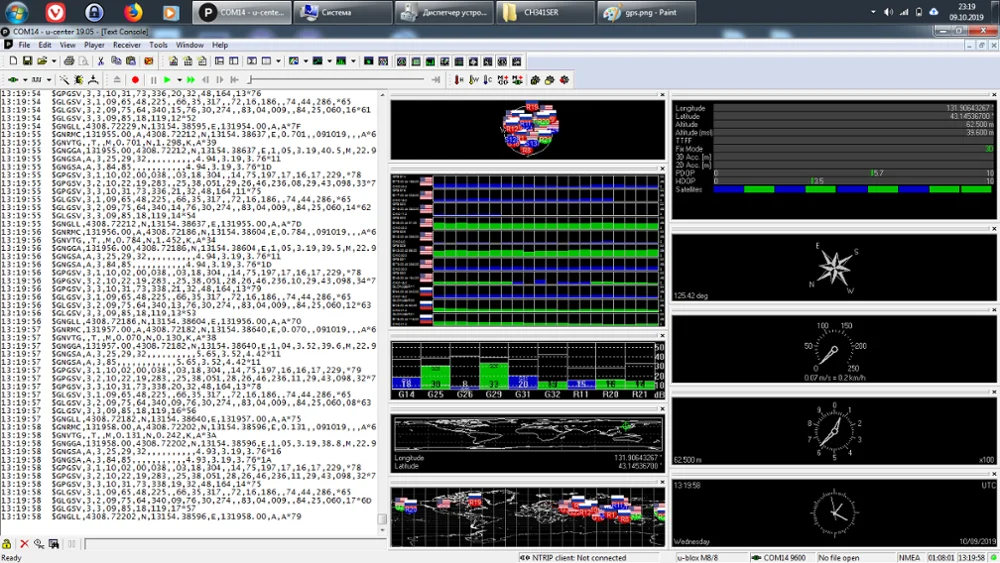Click the New file icon
This screenshot has width=1000, height=563.
click(x=13, y=61)
